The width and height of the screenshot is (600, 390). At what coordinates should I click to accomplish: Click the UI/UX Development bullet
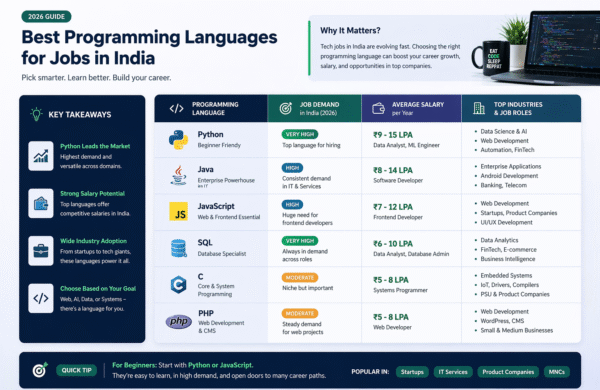click(x=506, y=222)
